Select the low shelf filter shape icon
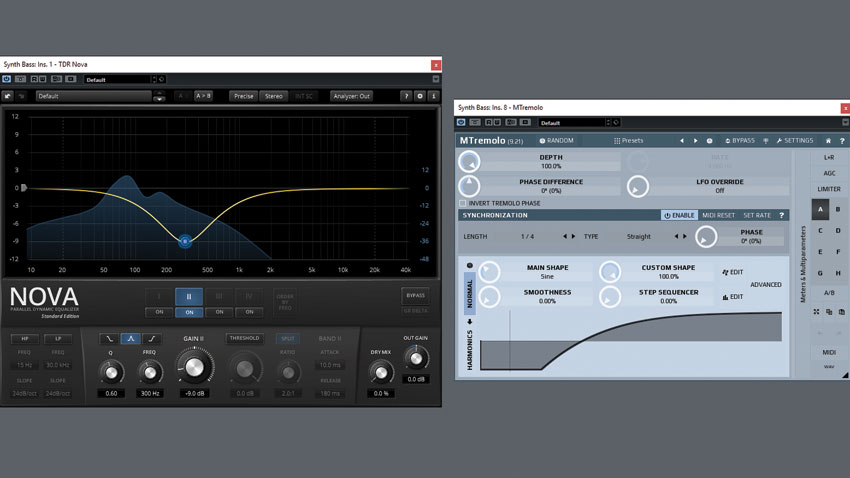 point(110,339)
